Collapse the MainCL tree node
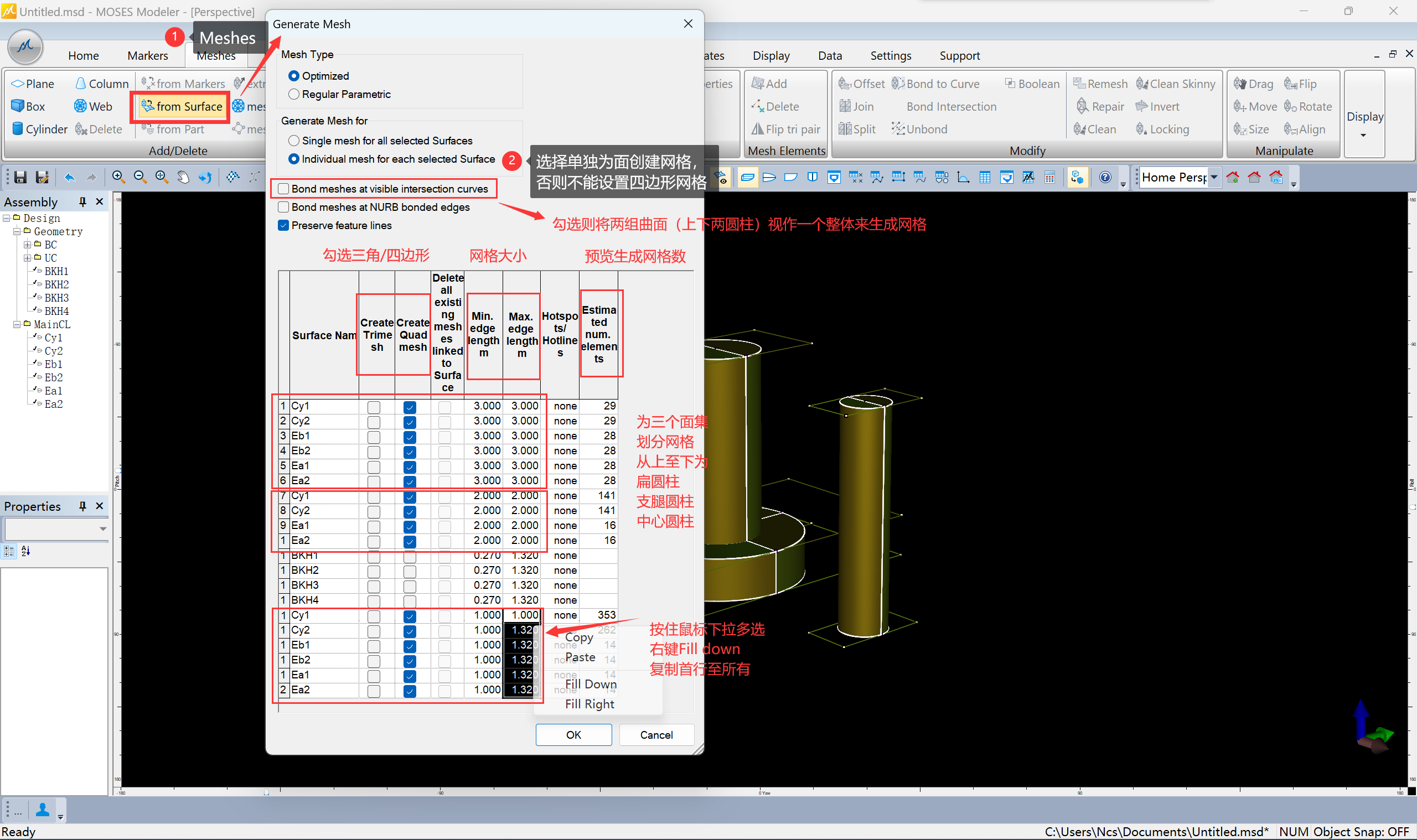Screen dimensions: 1417x840 click(17, 324)
